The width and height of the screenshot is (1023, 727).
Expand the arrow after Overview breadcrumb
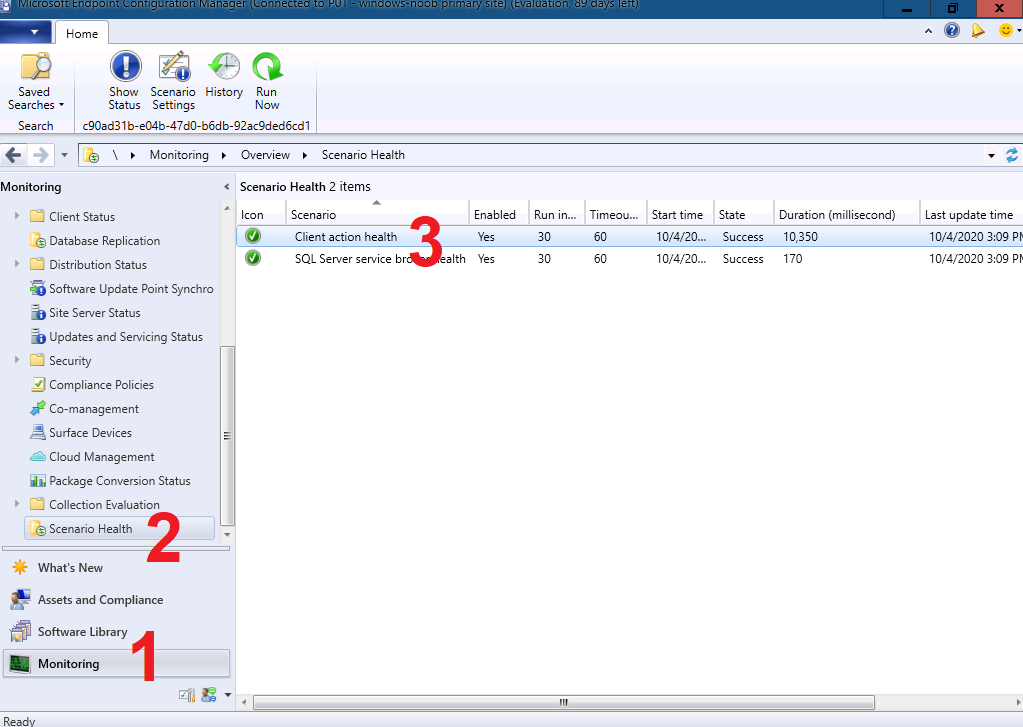tap(305, 155)
